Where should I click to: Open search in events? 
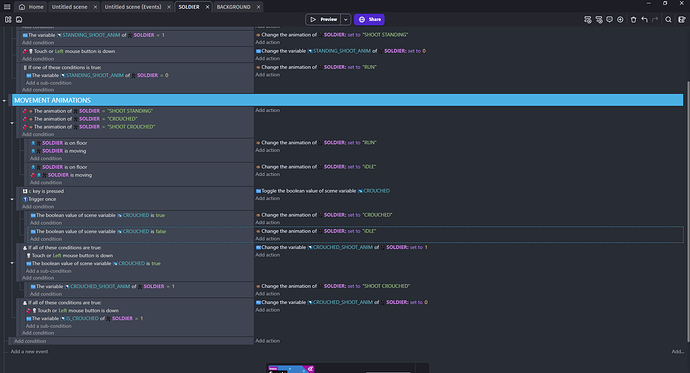coord(668,19)
